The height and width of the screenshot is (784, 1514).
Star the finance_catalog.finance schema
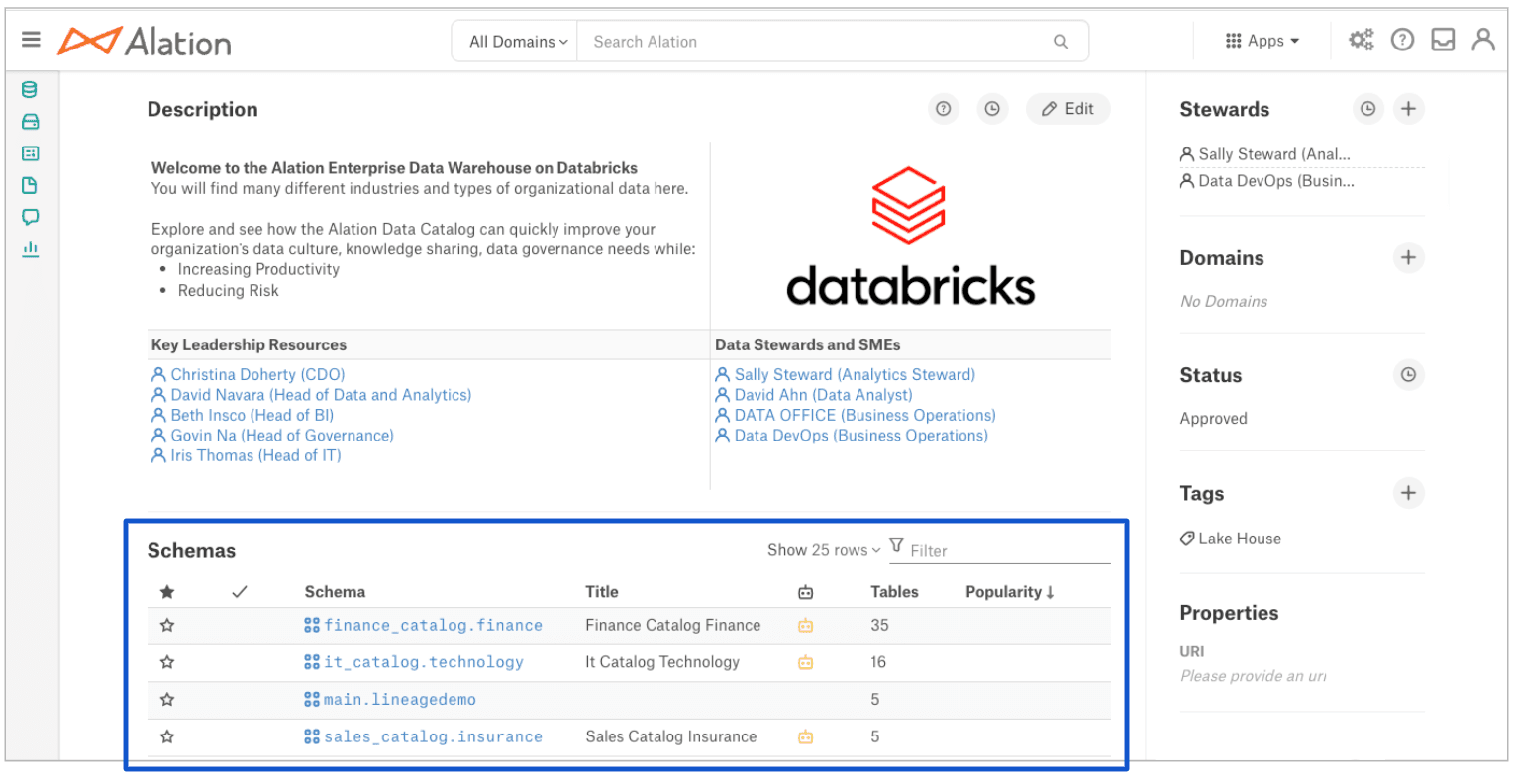point(166,625)
